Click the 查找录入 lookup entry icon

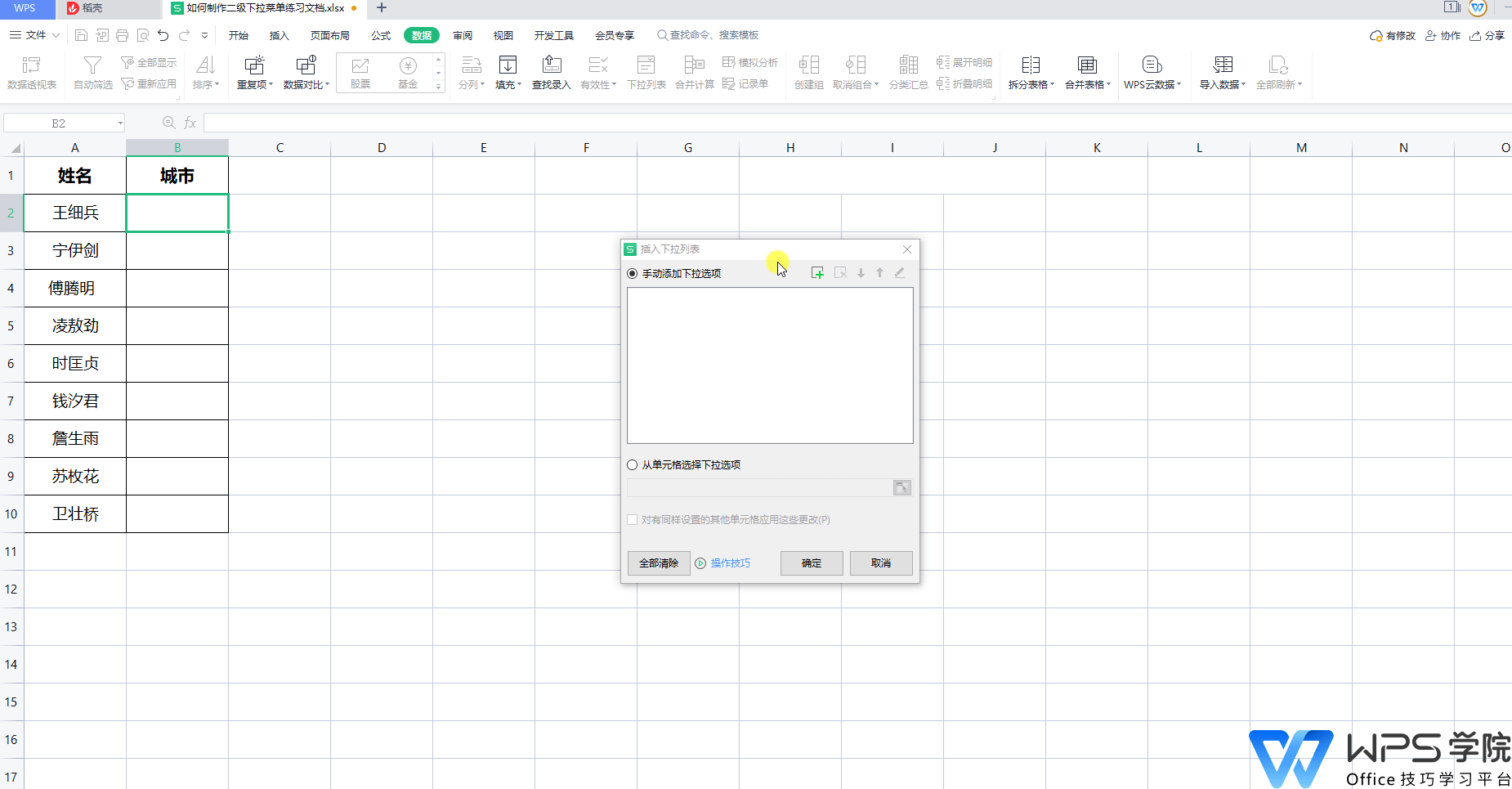552,65
